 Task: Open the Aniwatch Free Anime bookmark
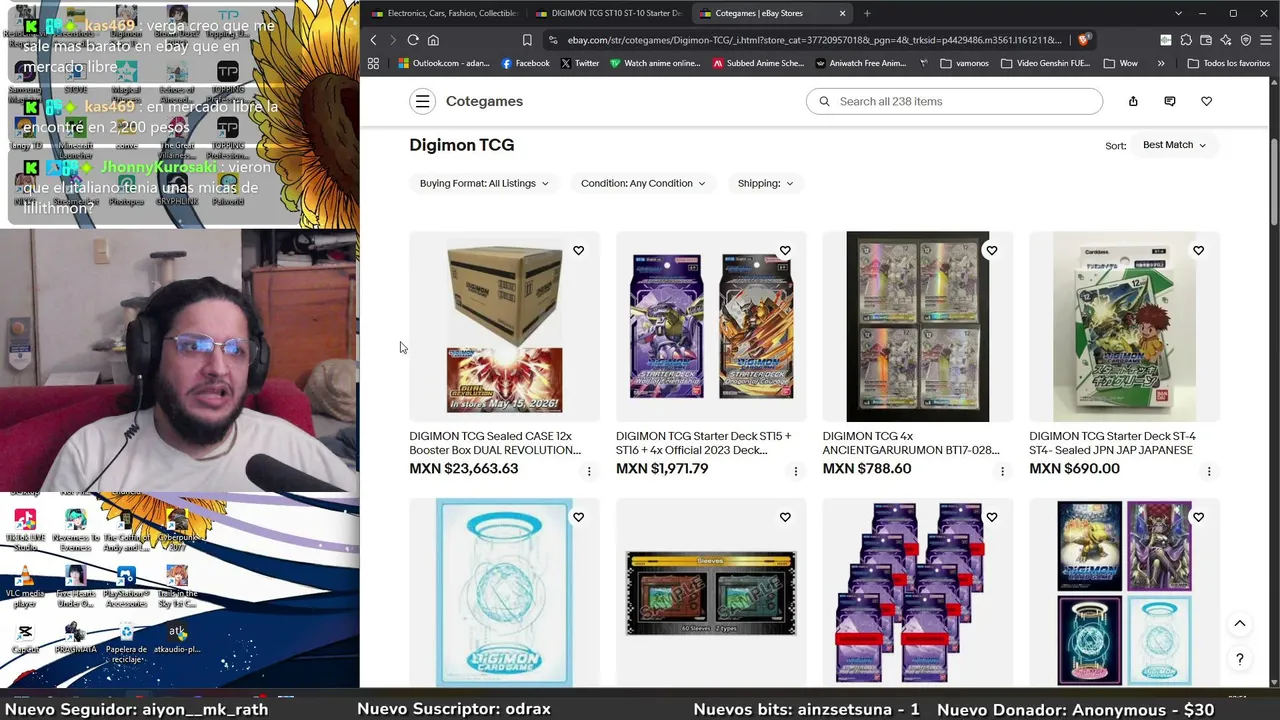[861, 63]
